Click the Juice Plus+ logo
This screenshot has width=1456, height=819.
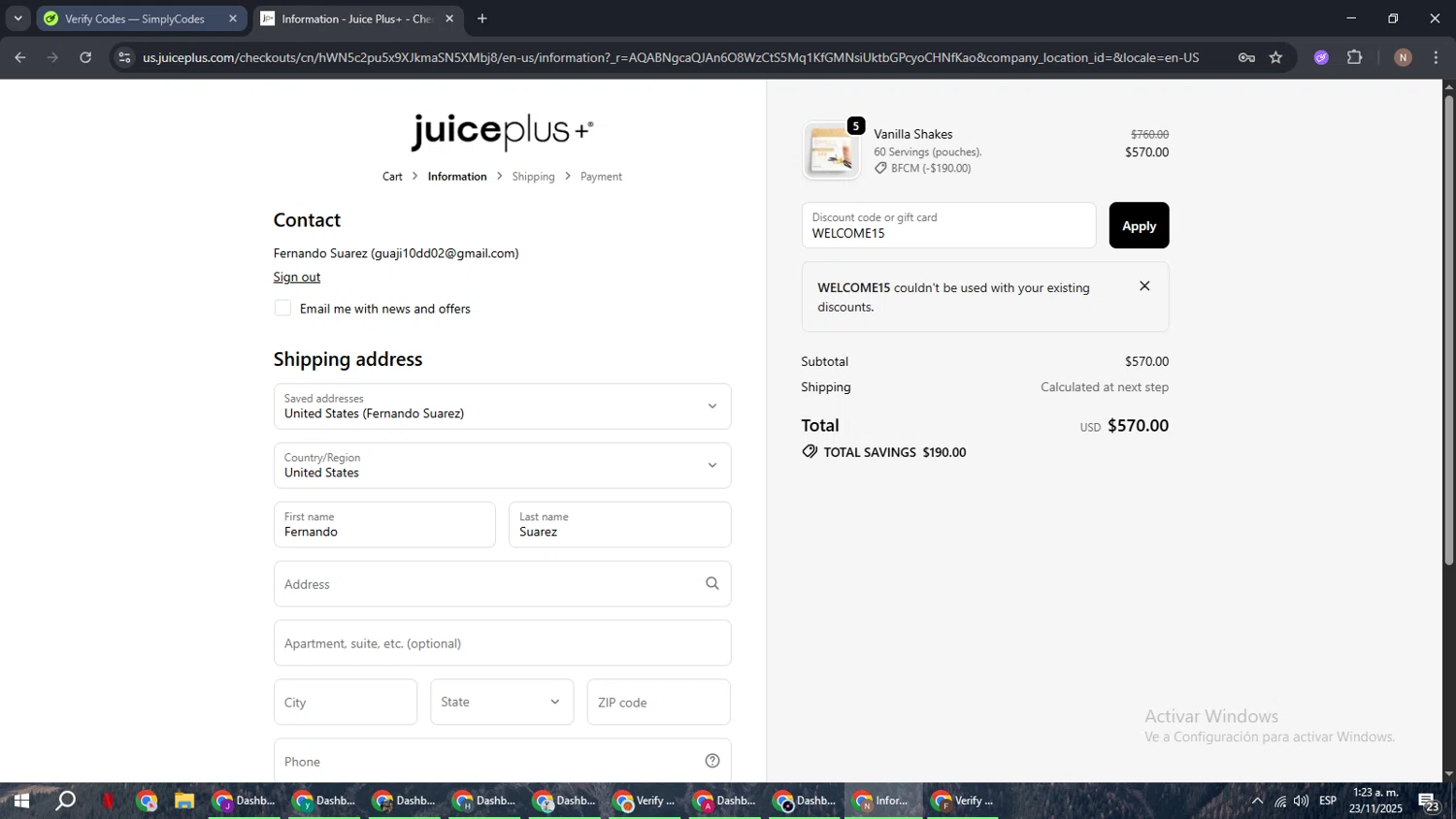pos(502,131)
